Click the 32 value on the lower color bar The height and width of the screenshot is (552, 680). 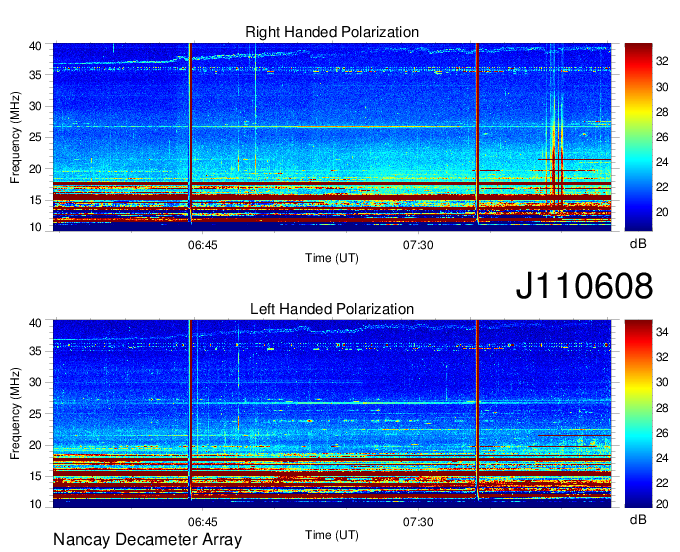tap(662, 357)
